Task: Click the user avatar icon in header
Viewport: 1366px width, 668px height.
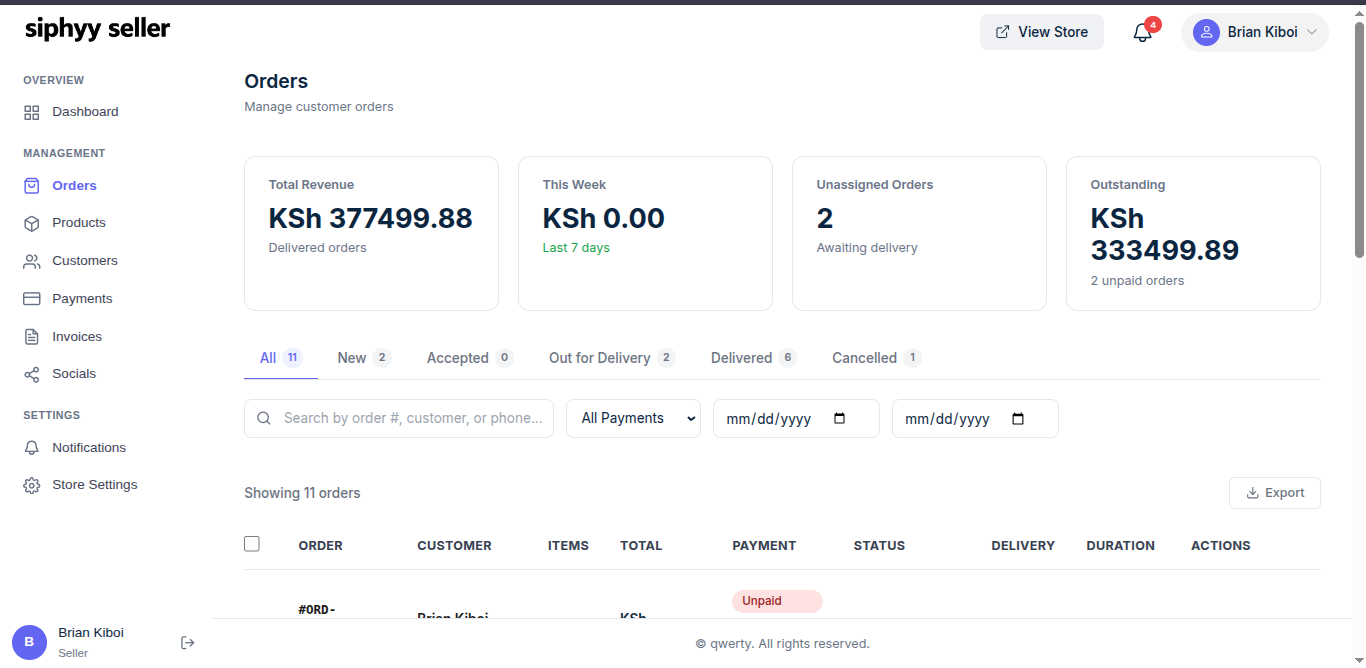Action: [1206, 32]
